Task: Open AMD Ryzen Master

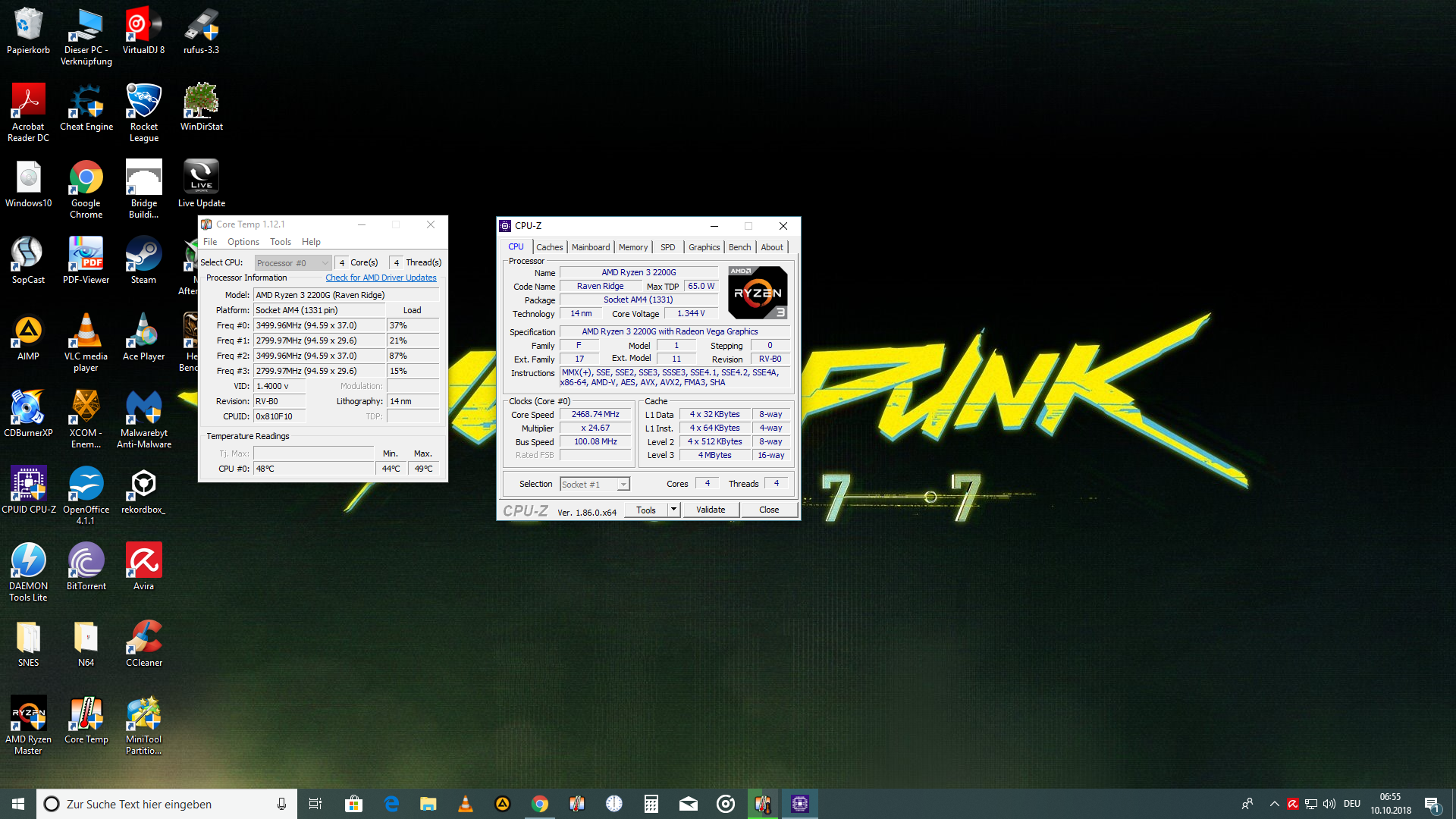Action: (x=28, y=713)
